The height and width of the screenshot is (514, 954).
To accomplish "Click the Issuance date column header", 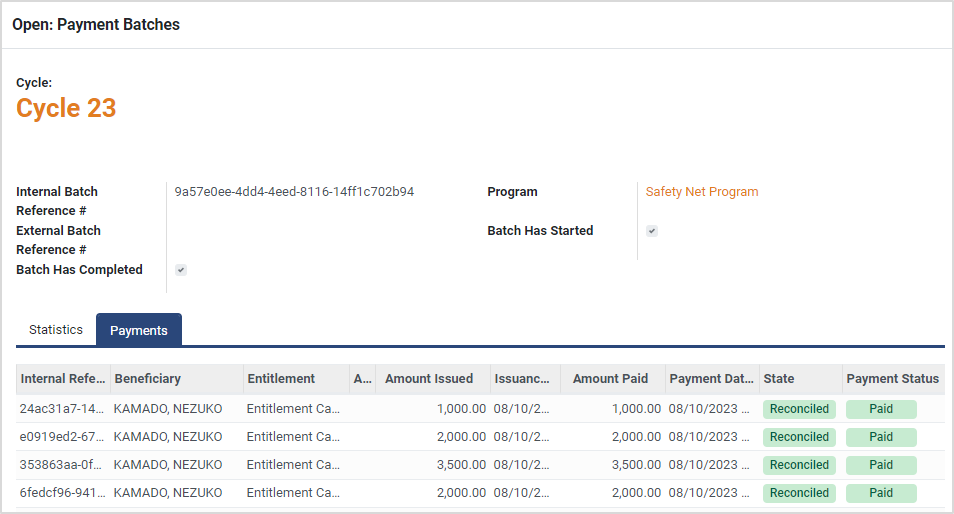I will tap(522, 379).
